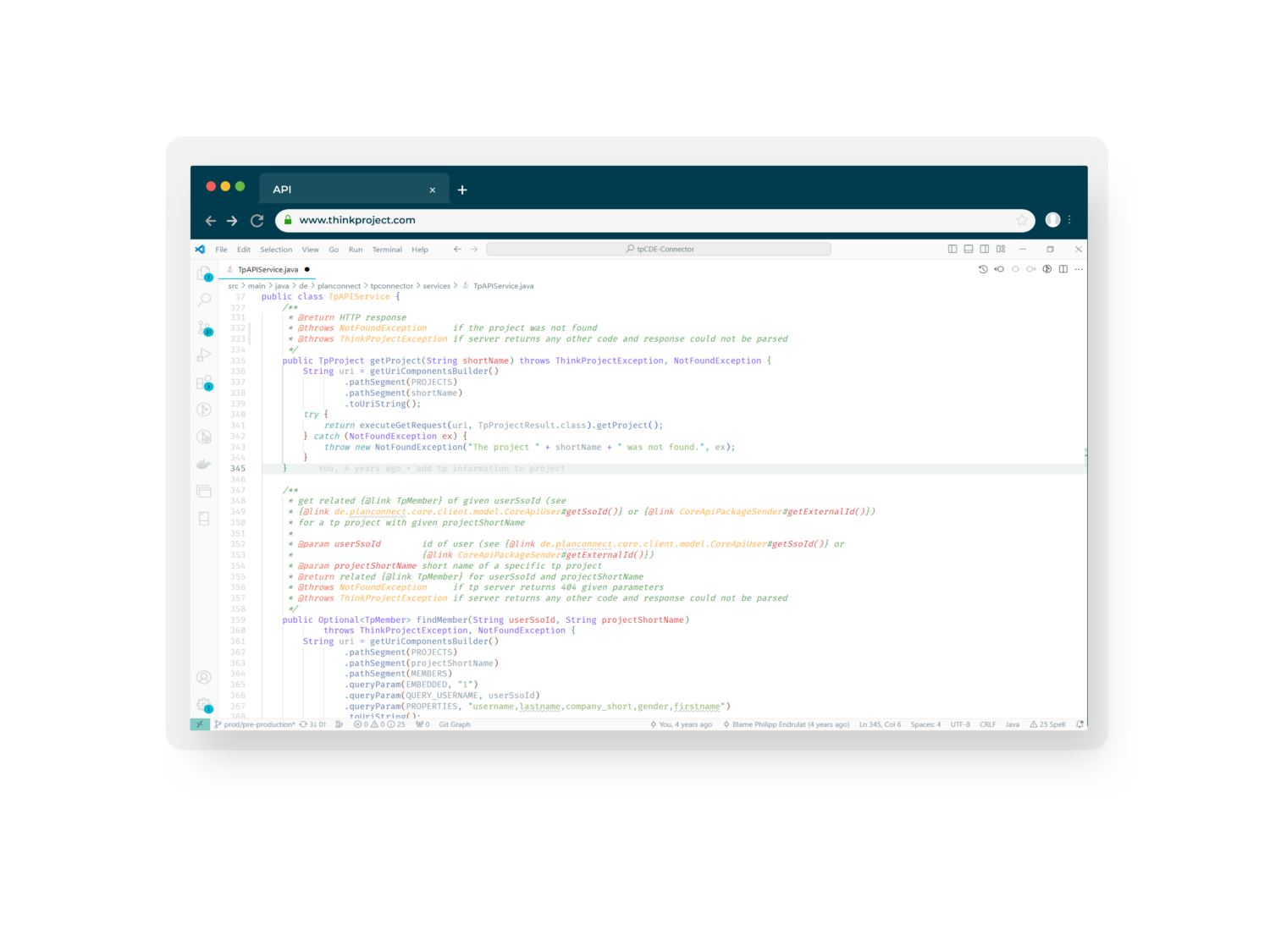Click prod/pre-production branch in status bar
This screenshot has height=952, width=1270.
click(258, 724)
